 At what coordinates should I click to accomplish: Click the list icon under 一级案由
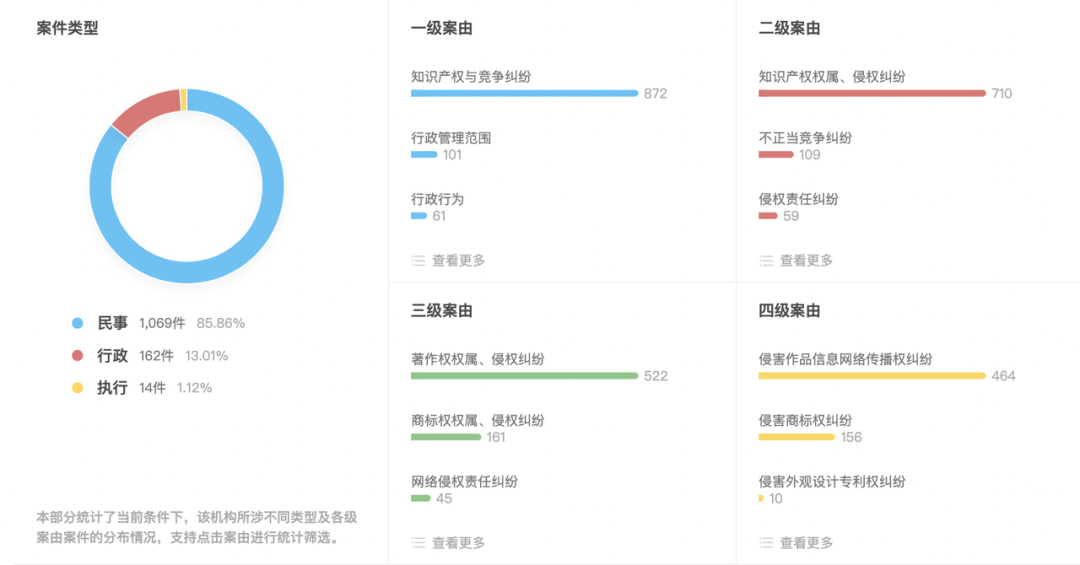click(x=418, y=260)
